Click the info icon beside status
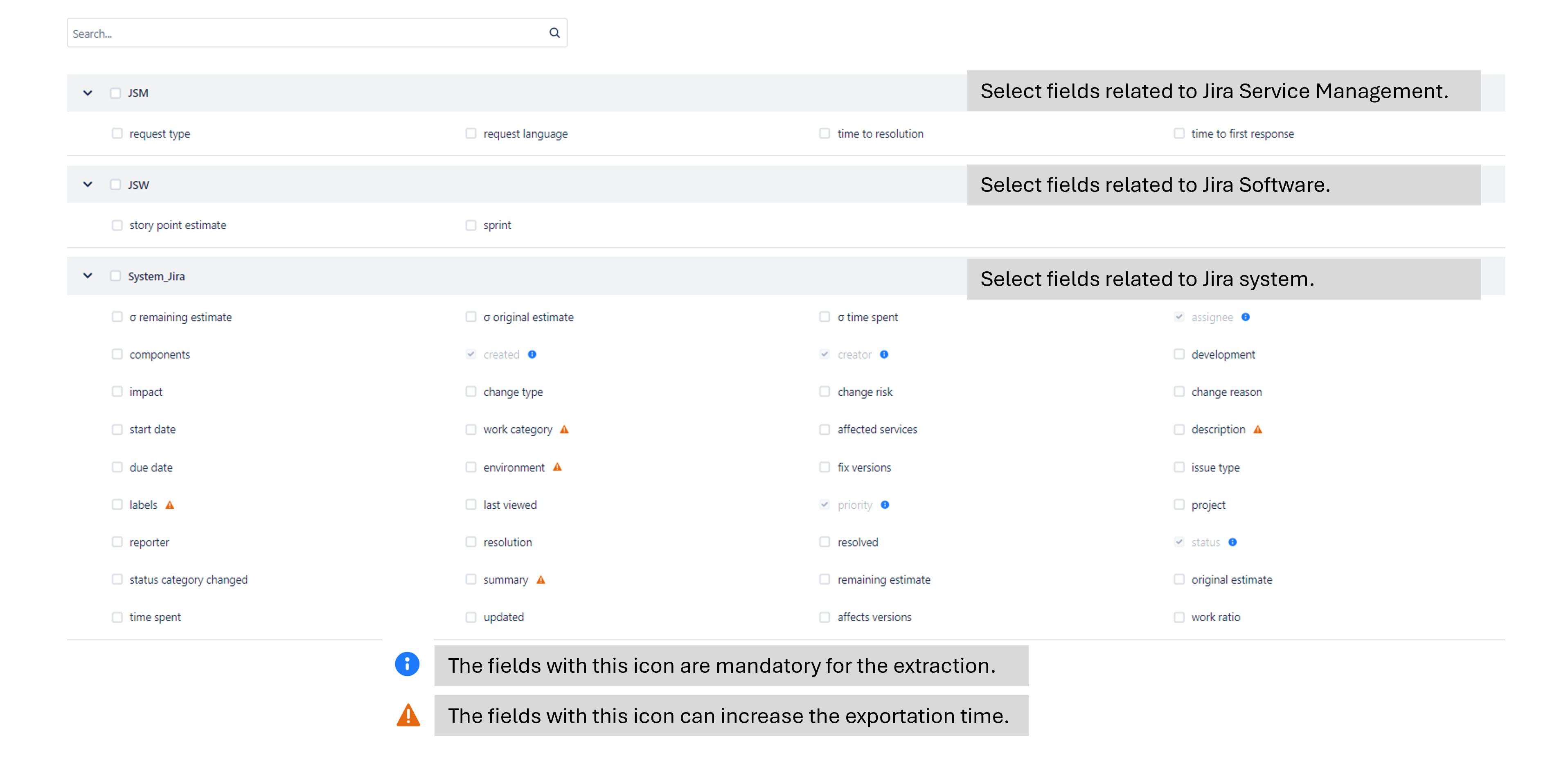 coord(1232,542)
